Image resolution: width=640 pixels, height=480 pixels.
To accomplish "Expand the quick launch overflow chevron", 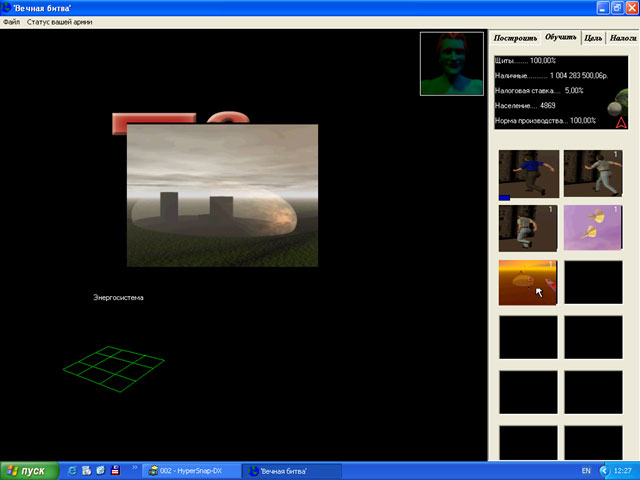I will [135, 466].
